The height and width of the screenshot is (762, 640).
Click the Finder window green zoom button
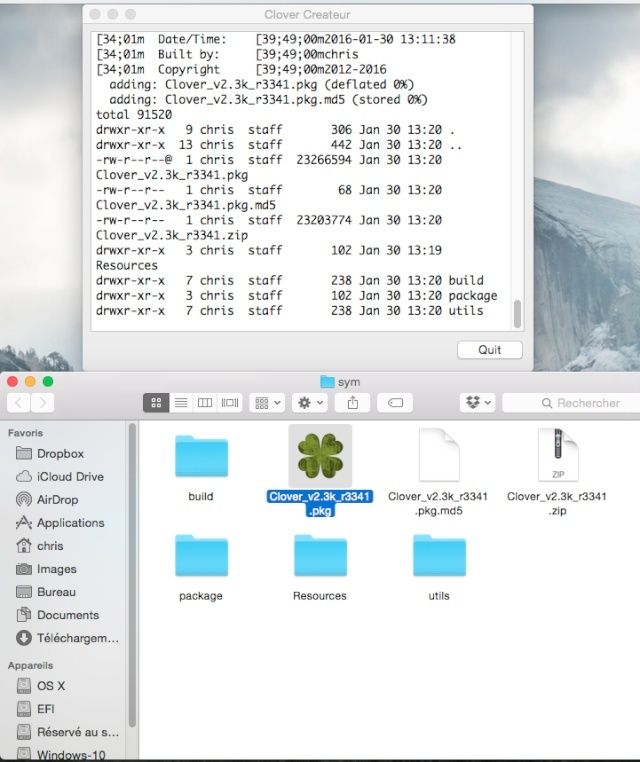click(x=48, y=381)
